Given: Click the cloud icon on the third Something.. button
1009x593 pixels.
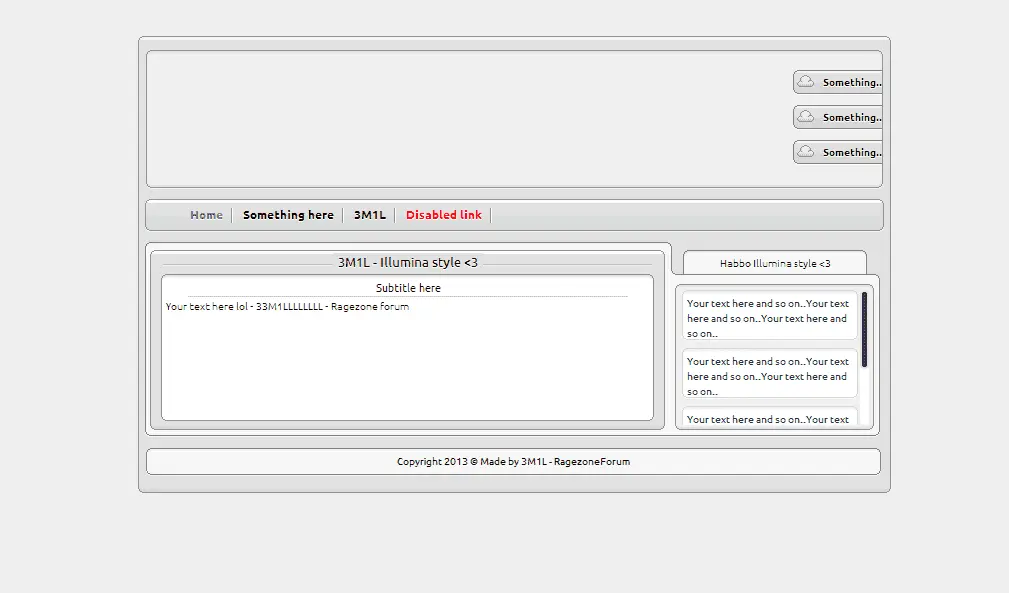Looking at the screenshot, I should click(806, 152).
